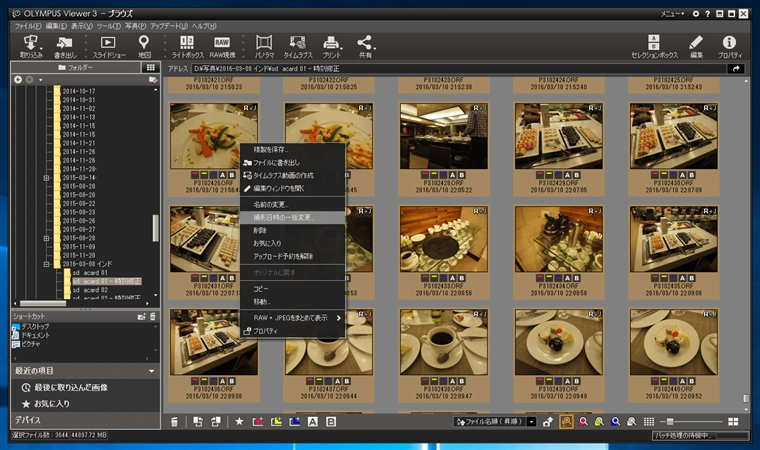Expand the 2015-03-14 folder node
The width and height of the screenshot is (760, 450).
(47, 178)
